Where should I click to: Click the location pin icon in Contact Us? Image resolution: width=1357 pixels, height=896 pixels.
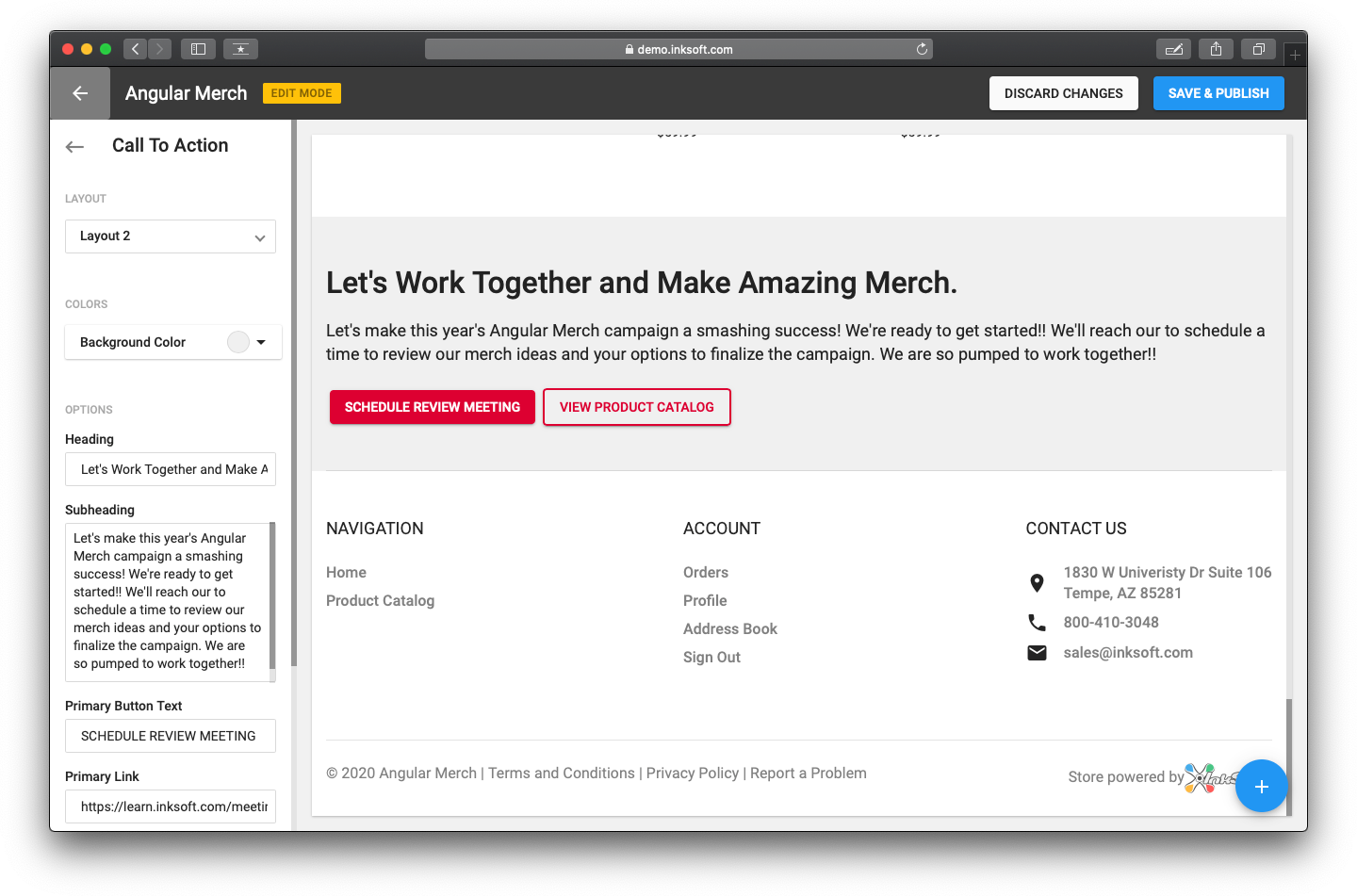[1037, 583]
